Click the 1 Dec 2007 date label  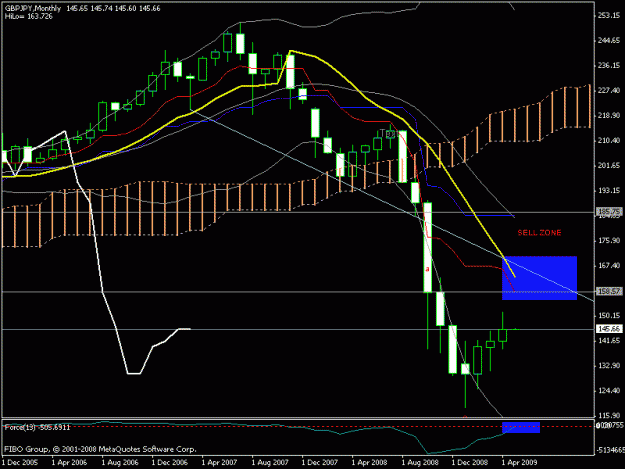[x=320, y=463]
